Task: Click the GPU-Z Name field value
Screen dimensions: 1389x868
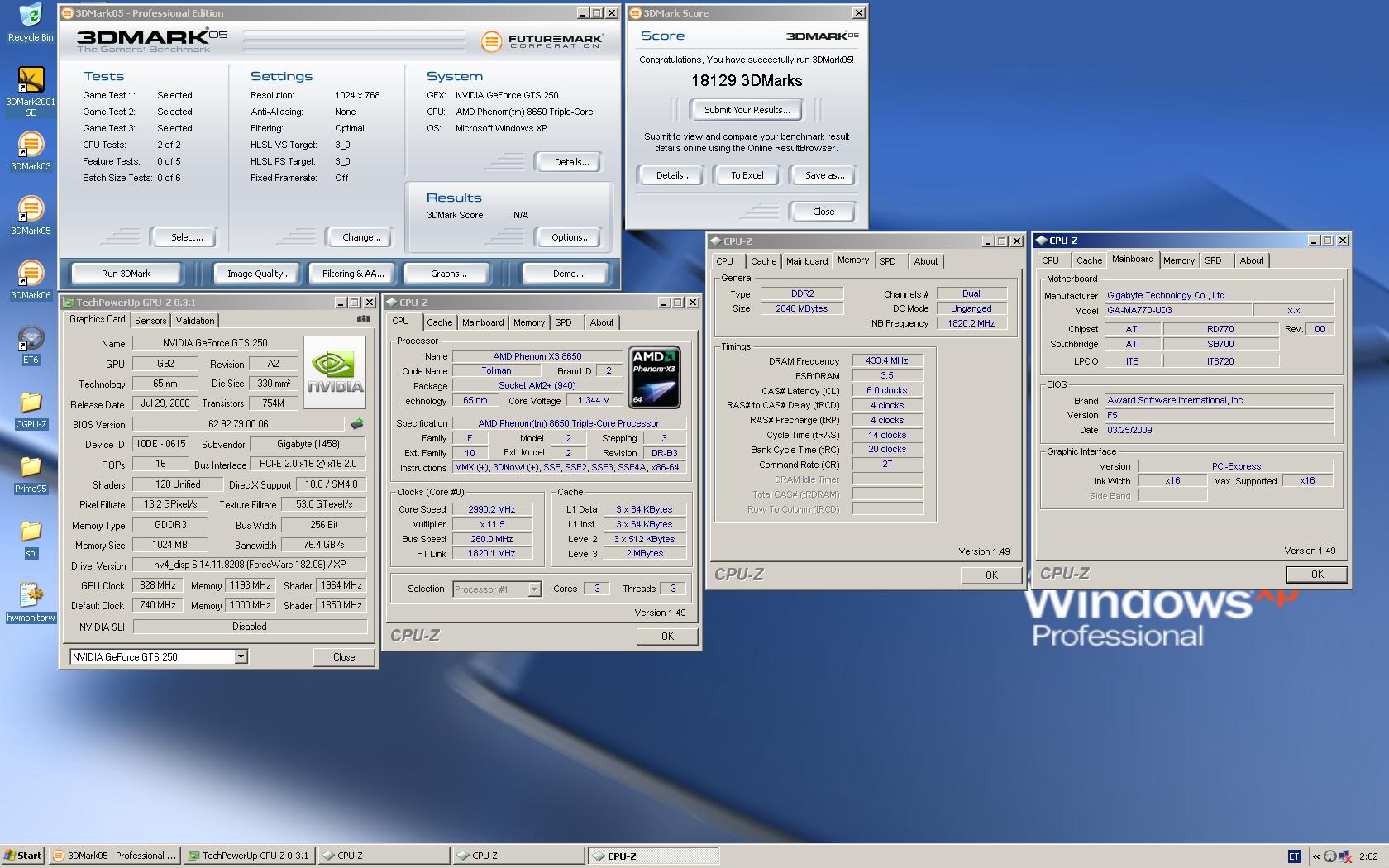Action: [215, 343]
